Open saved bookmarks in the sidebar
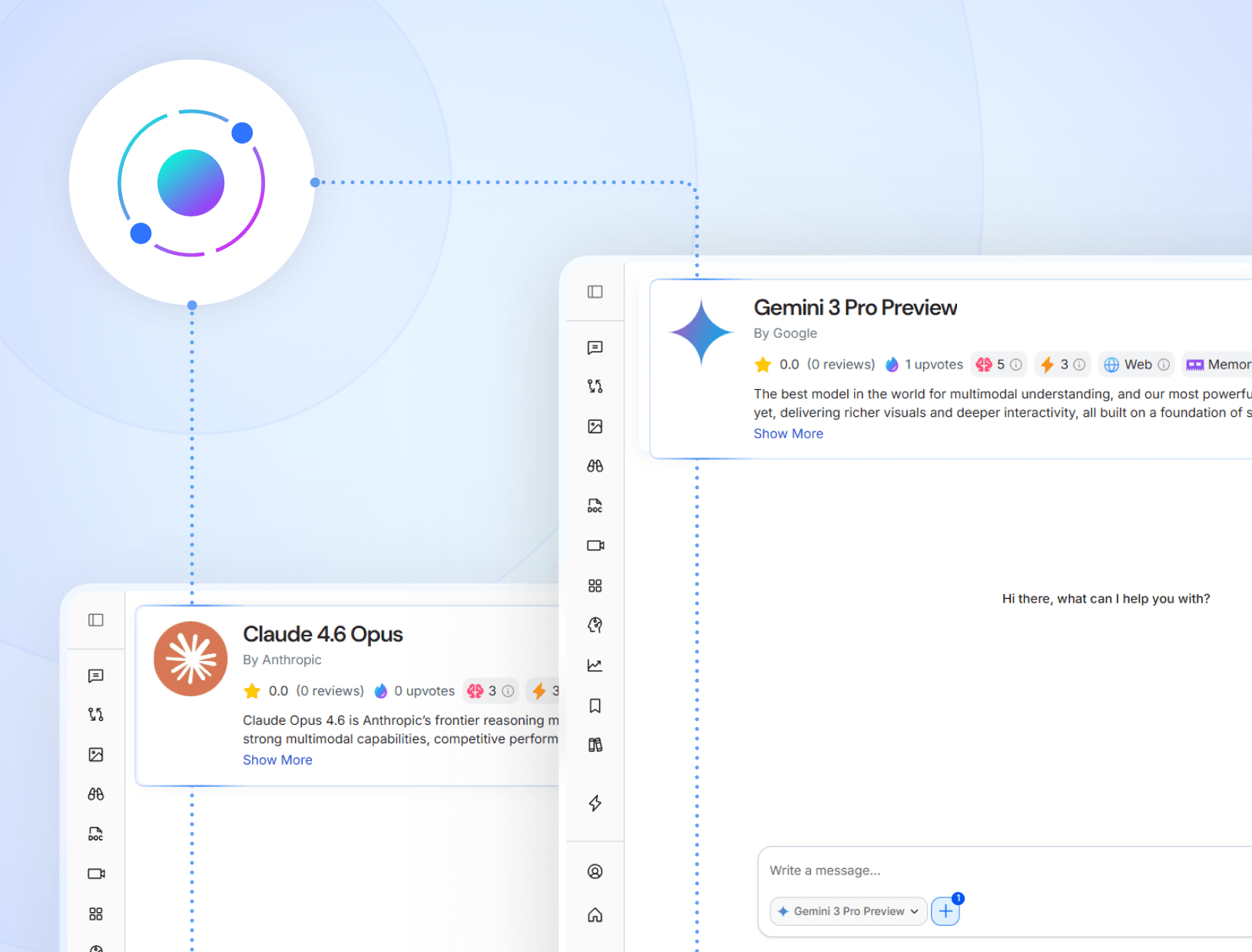 coord(595,706)
